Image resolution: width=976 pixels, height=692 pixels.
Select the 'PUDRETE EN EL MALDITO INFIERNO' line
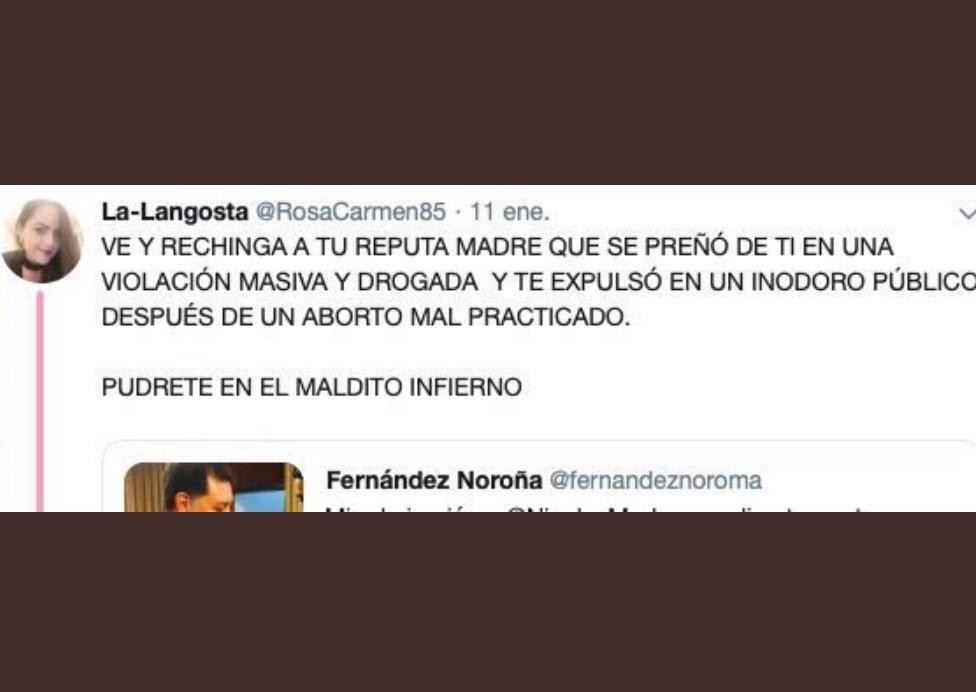tap(312, 388)
